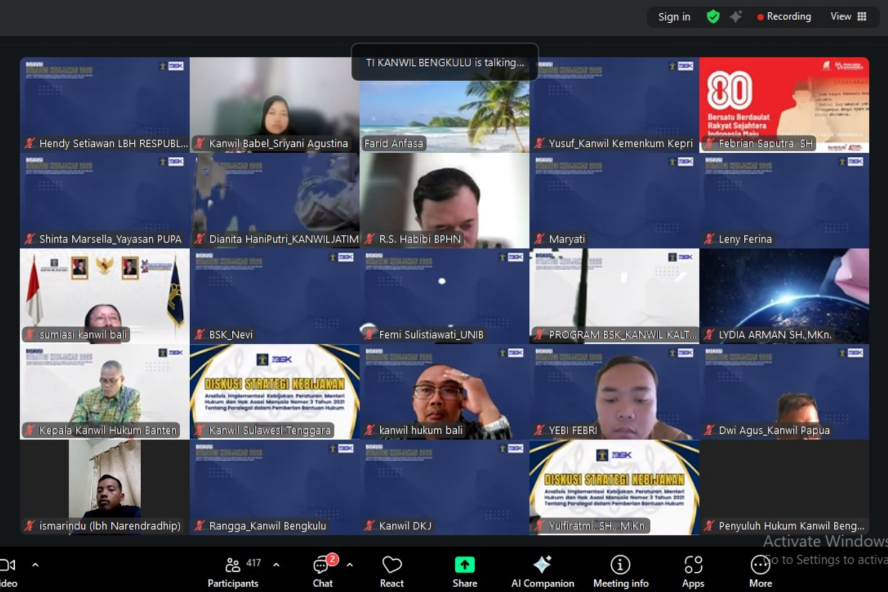888x592 pixels.
Task: Open the View layout menu
Action: point(848,17)
